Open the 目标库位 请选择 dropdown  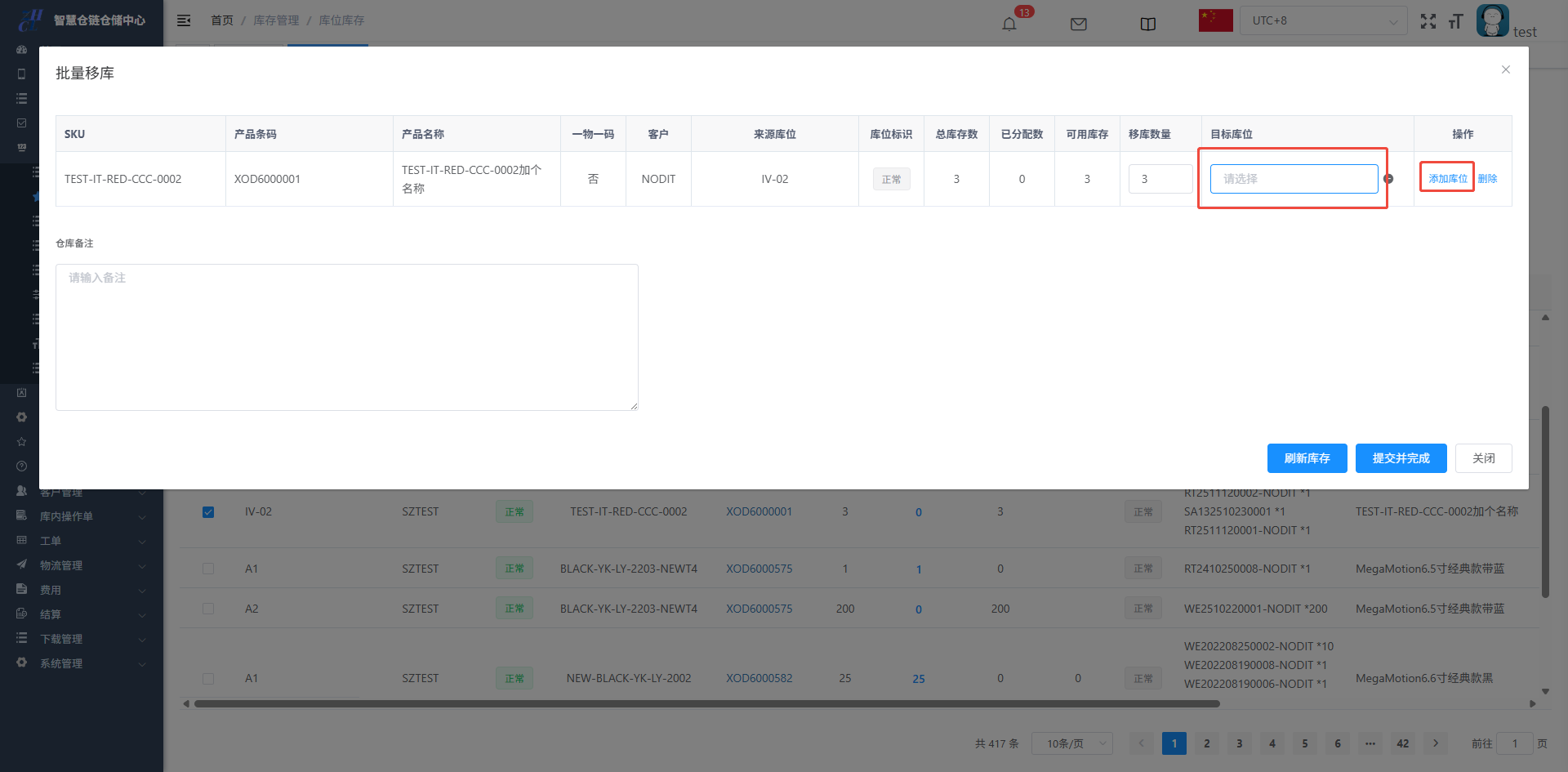point(1293,179)
